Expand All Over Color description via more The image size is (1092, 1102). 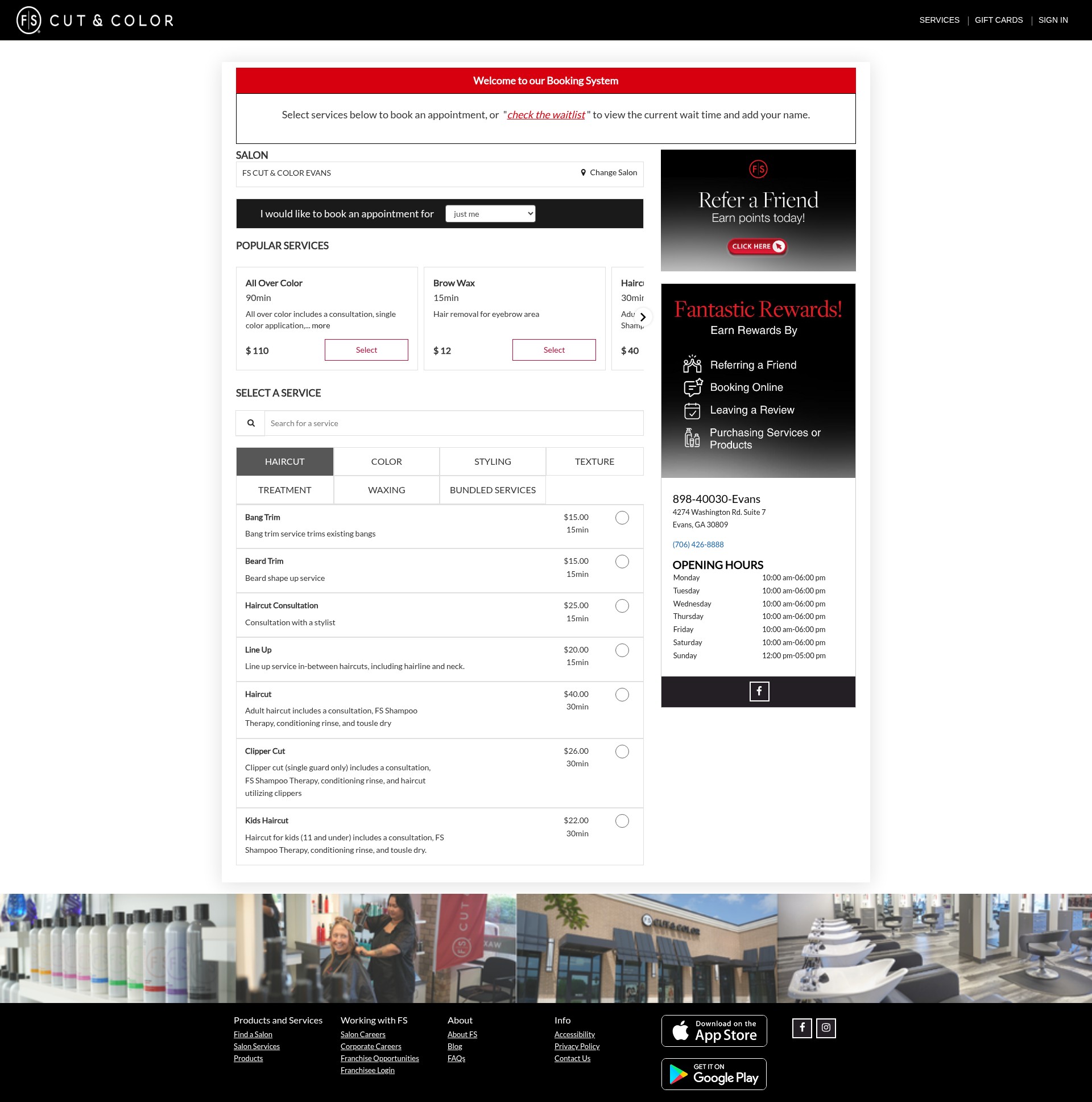point(321,325)
